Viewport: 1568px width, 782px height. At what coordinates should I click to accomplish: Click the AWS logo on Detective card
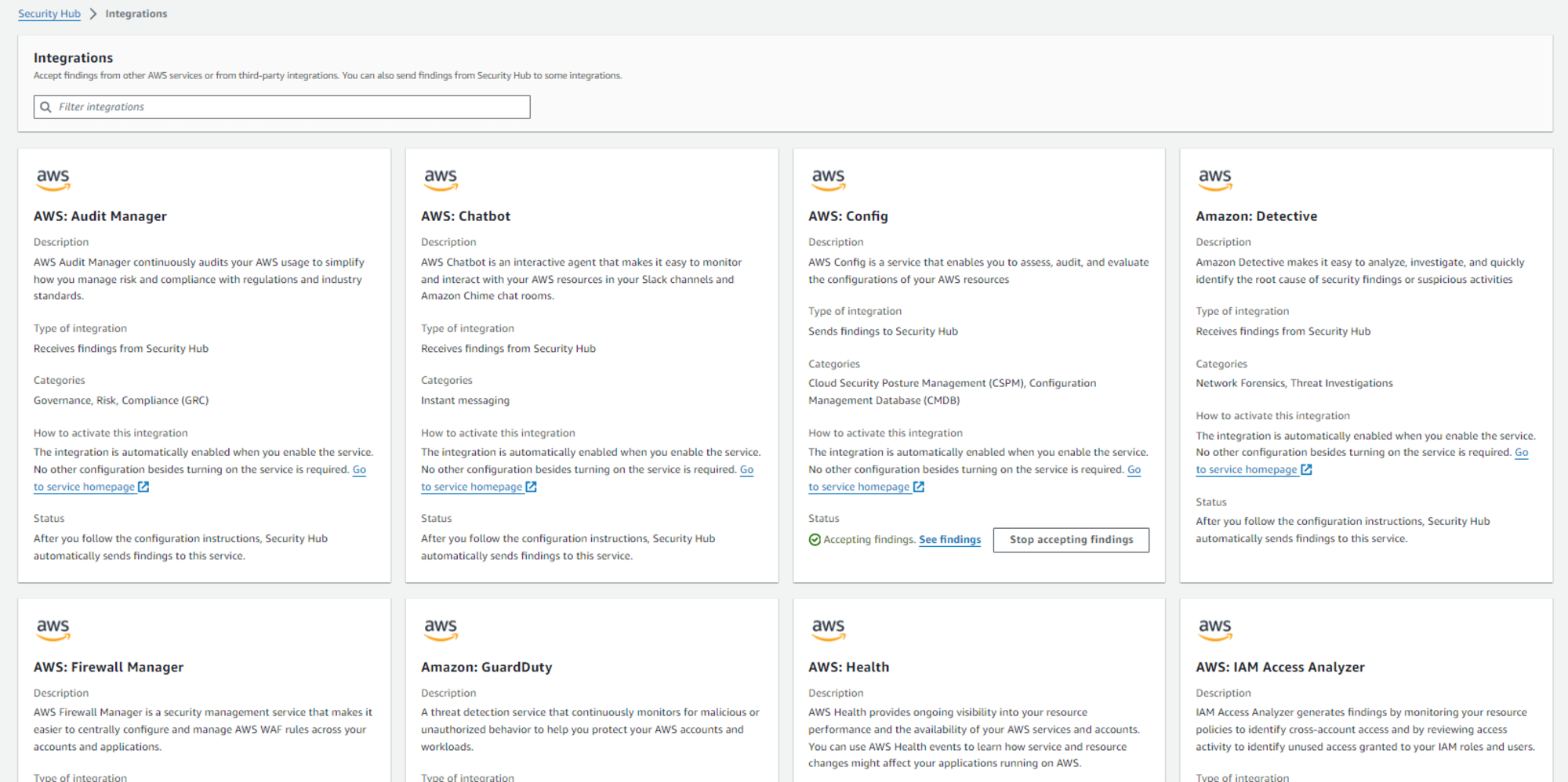1215,180
